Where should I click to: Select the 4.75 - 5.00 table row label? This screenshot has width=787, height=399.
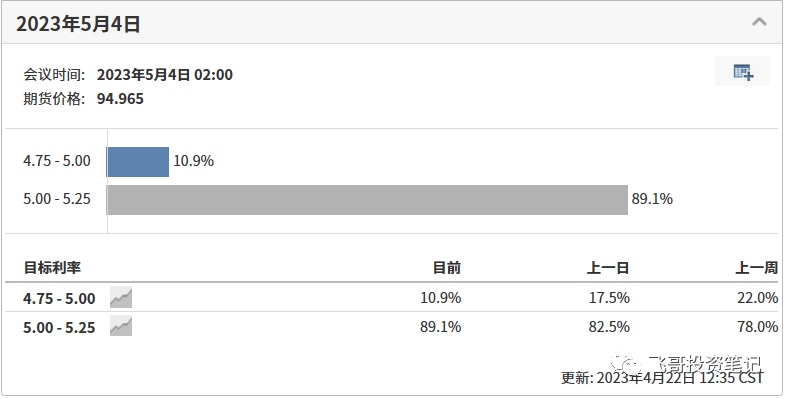(x=59, y=299)
